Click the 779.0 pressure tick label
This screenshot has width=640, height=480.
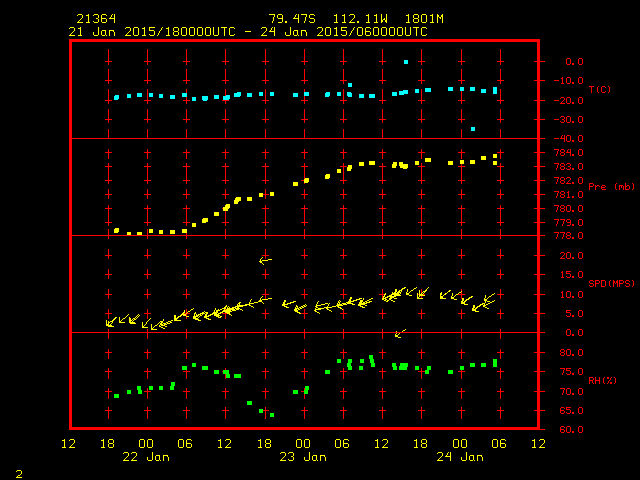point(569,222)
